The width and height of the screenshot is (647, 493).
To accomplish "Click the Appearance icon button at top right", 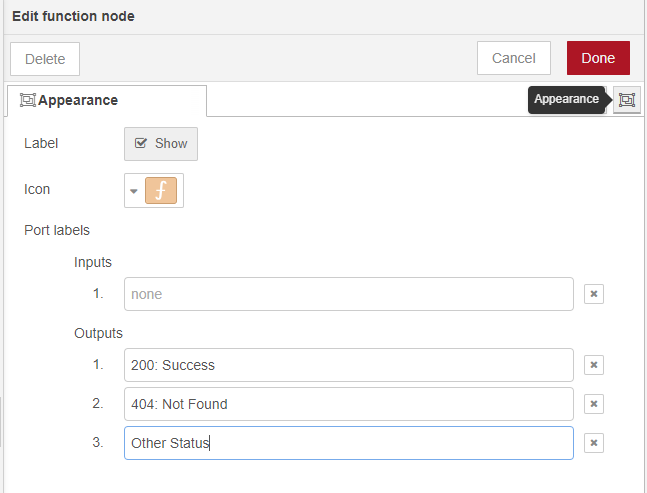I will (x=627, y=99).
